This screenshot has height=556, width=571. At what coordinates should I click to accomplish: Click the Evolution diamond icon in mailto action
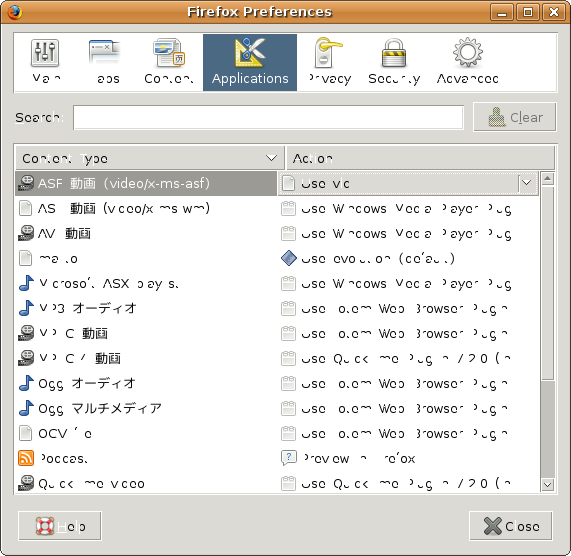tap(289, 258)
